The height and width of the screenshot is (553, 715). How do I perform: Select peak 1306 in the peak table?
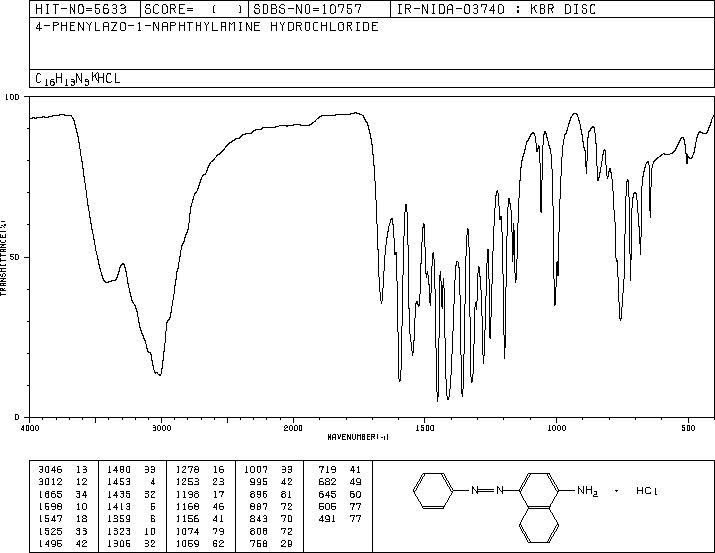click(x=131, y=544)
